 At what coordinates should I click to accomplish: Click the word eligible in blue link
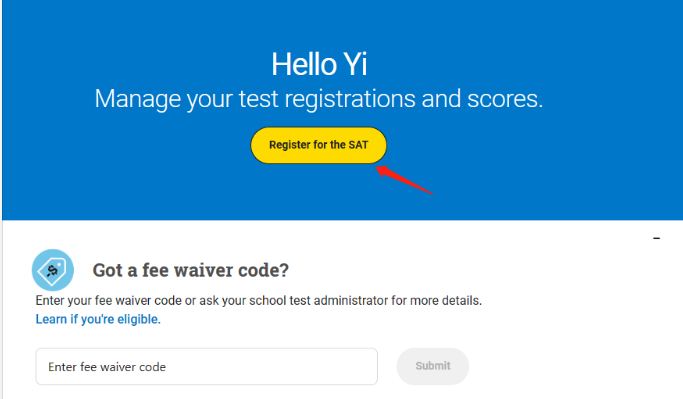coord(139,319)
